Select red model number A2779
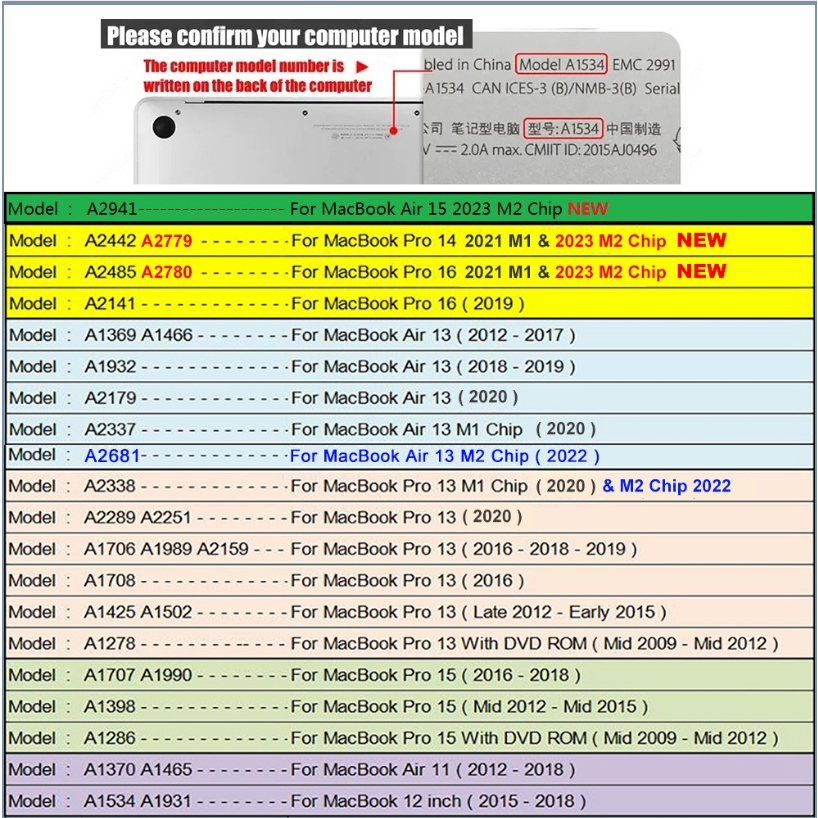This screenshot has width=818, height=818. (167, 241)
